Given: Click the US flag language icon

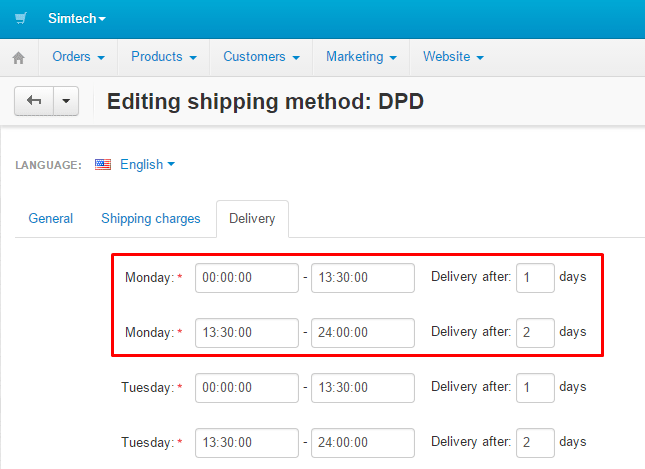Looking at the screenshot, I should click(103, 164).
